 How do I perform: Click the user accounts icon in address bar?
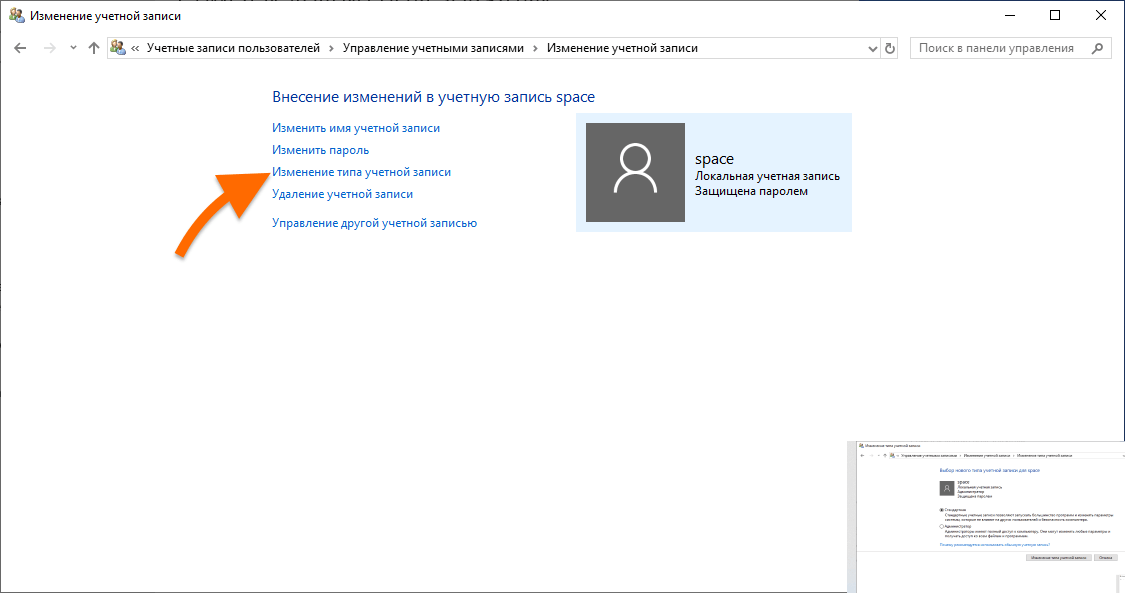118,48
